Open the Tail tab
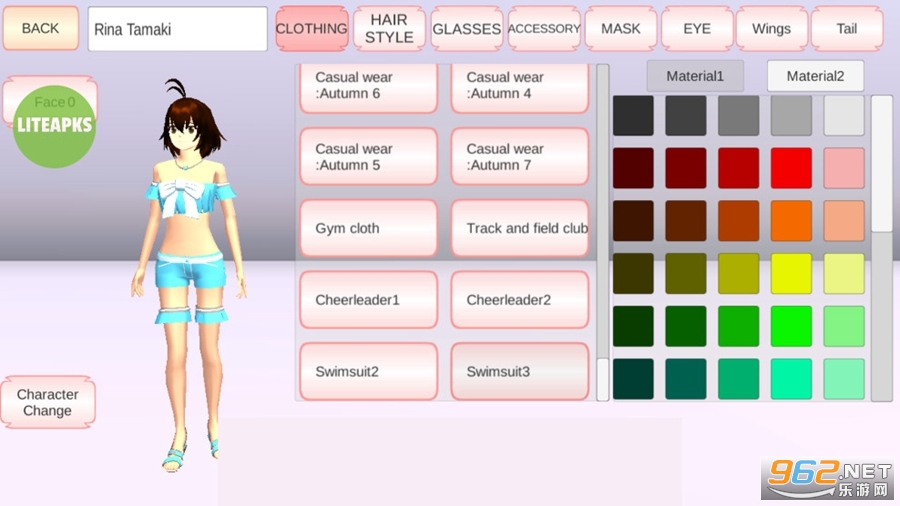This screenshot has height=506, width=900. (846, 29)
